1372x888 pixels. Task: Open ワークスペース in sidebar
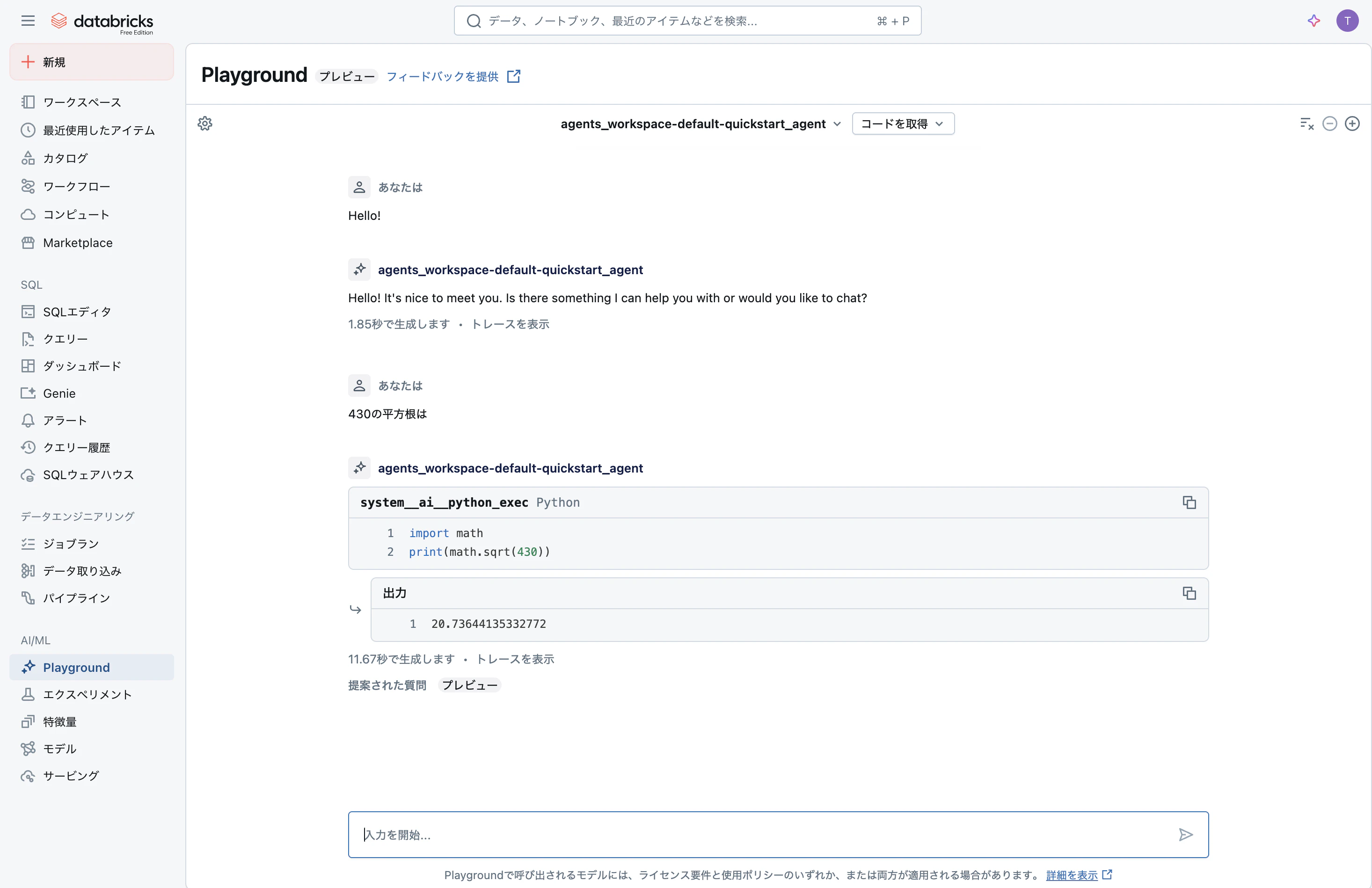(92, 102)
